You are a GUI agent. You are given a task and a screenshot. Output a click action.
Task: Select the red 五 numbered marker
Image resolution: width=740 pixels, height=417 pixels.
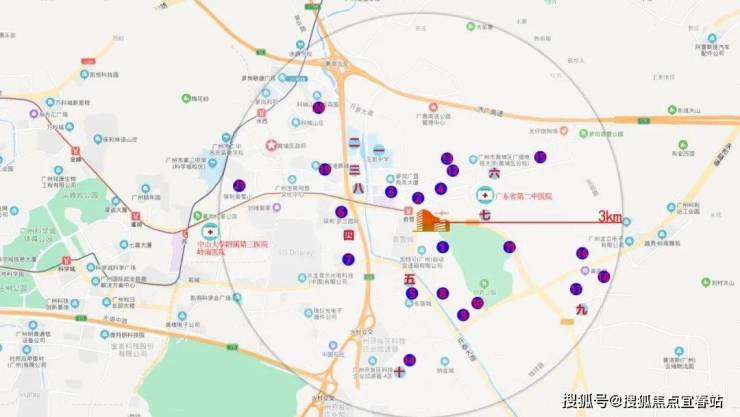pos(409,279)
